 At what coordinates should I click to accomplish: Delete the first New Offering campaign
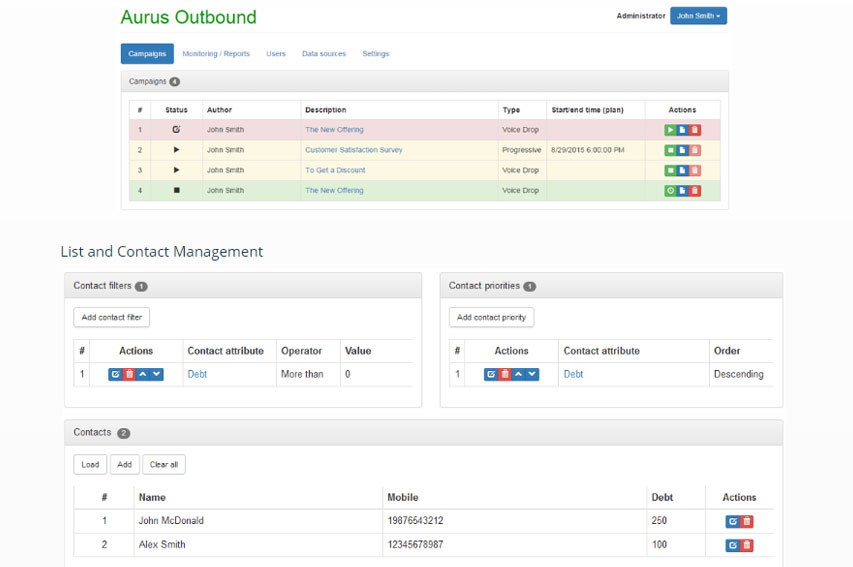tap(695, 130)
